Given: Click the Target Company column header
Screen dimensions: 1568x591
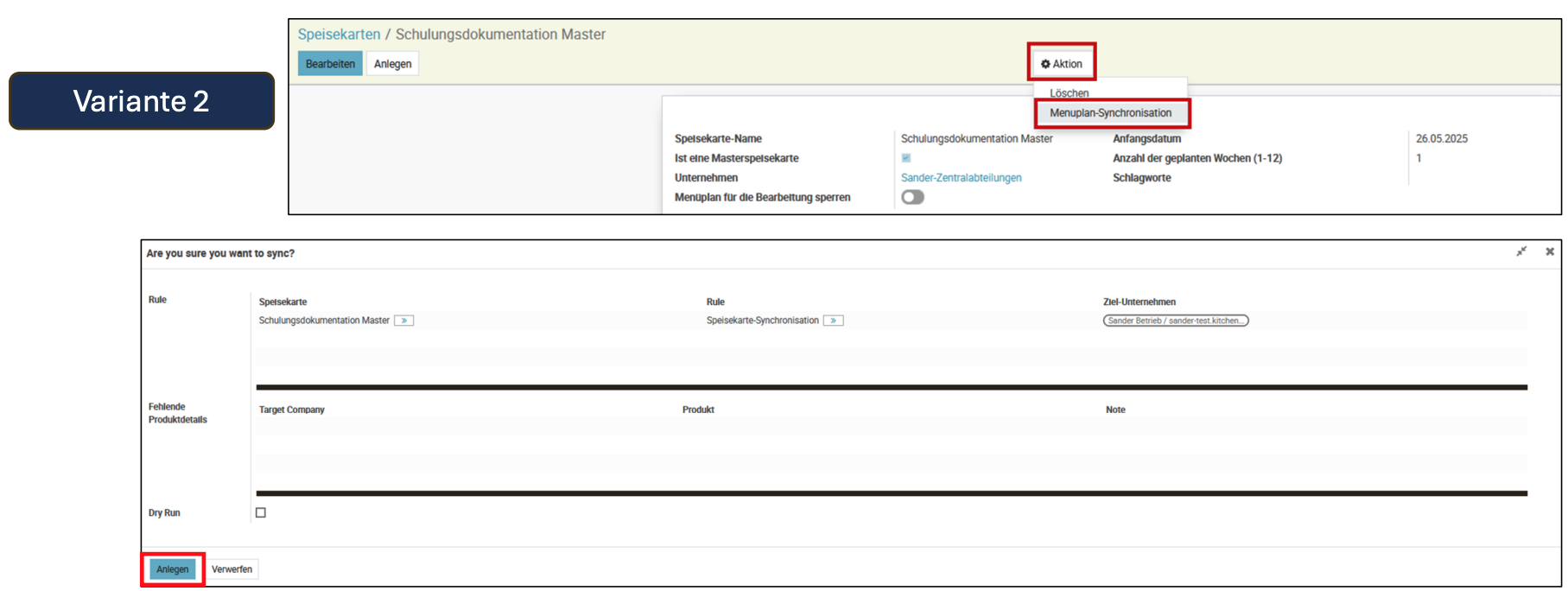Looking at the screenshot, I should click(292, 410).
